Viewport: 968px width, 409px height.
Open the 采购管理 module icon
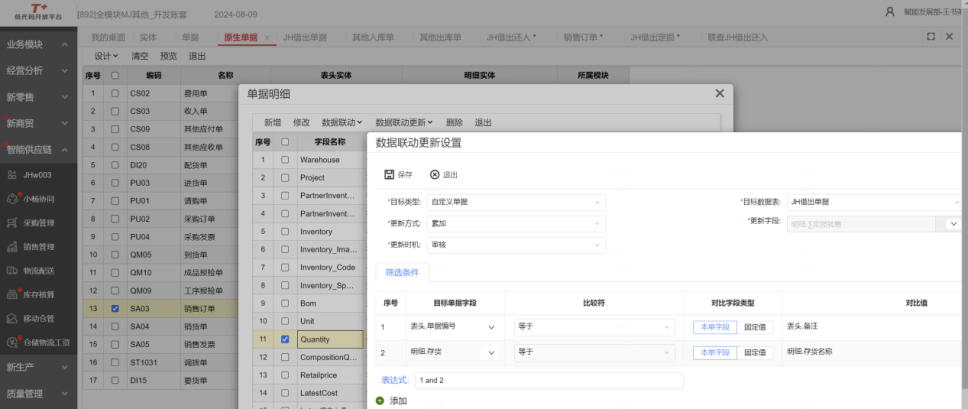pyautogui.click(x=12, y=223)
